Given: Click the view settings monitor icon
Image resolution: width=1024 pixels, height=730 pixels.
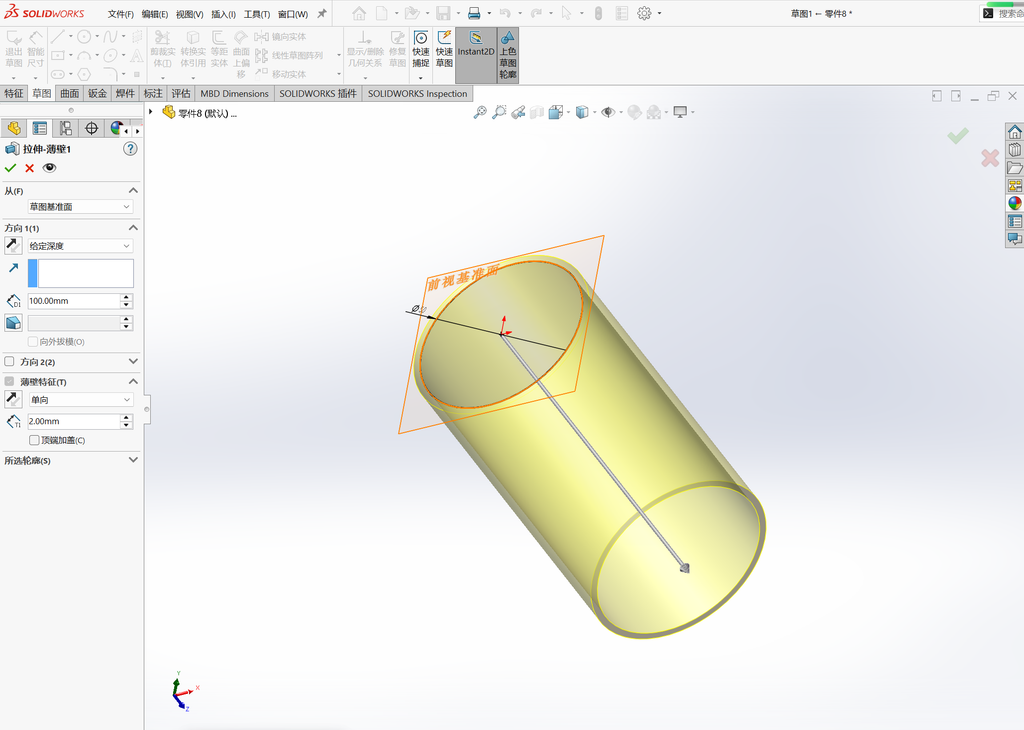Looking at the screenshot, I should pos(680,112).
